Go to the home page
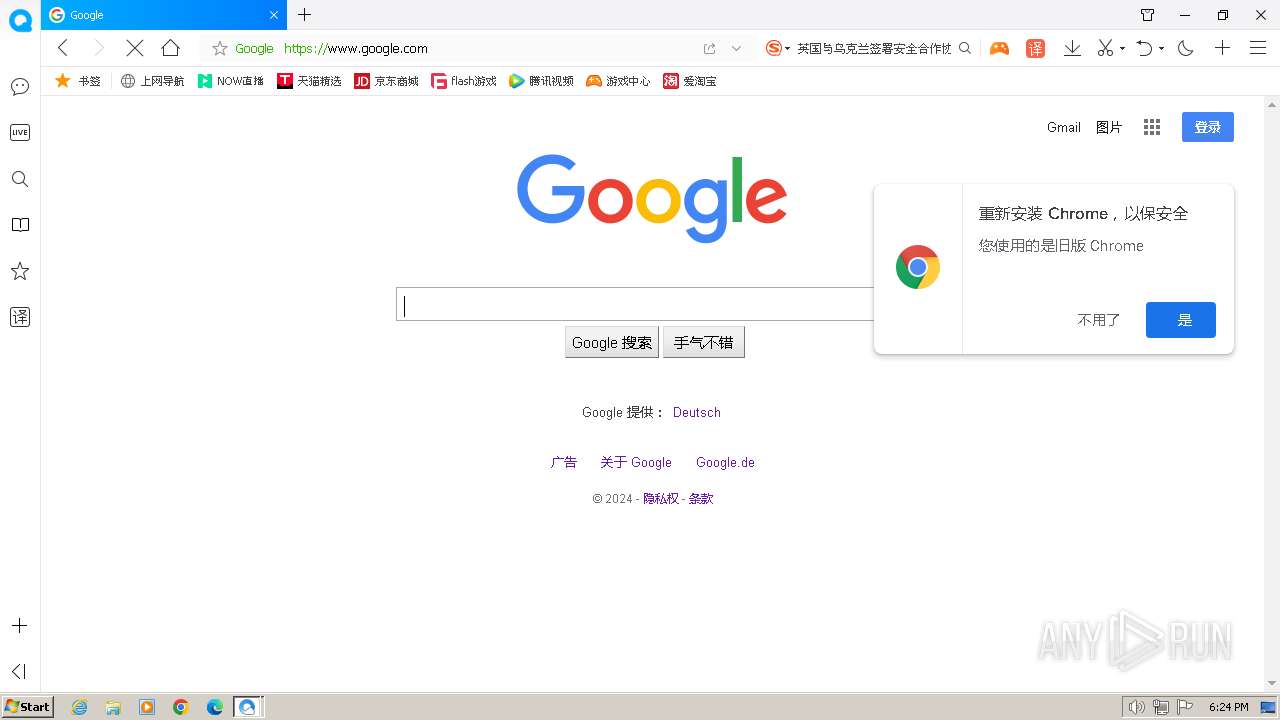 tap(170, 48)
